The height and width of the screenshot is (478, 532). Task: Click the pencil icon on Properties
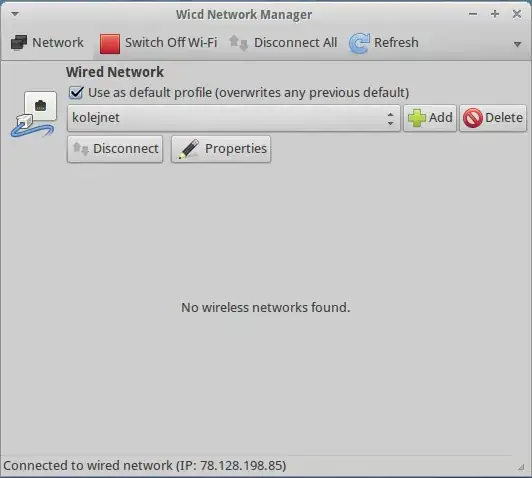pos(189,149)
